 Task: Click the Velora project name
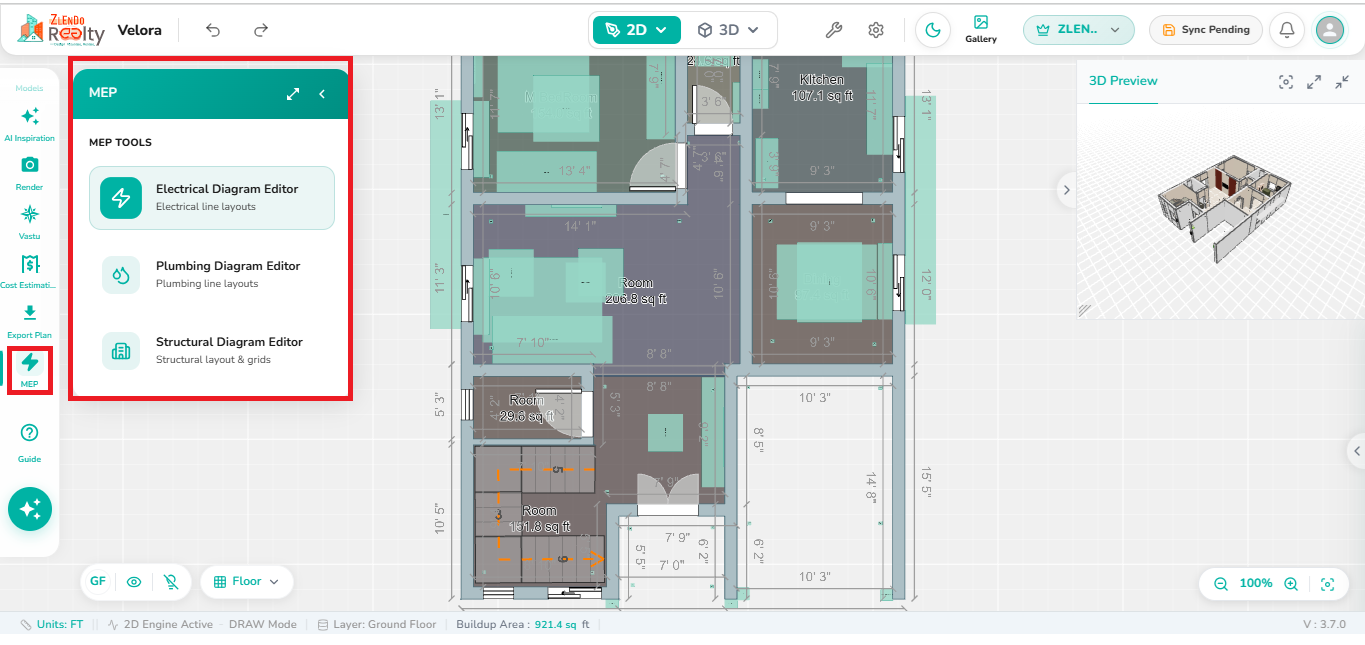(x=139, y=30)
